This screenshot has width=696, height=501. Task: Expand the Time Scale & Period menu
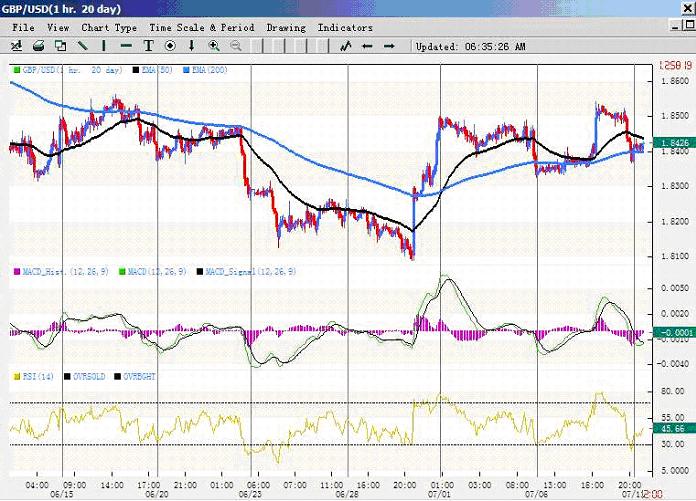pyautogui.click(x=202, y=28)
